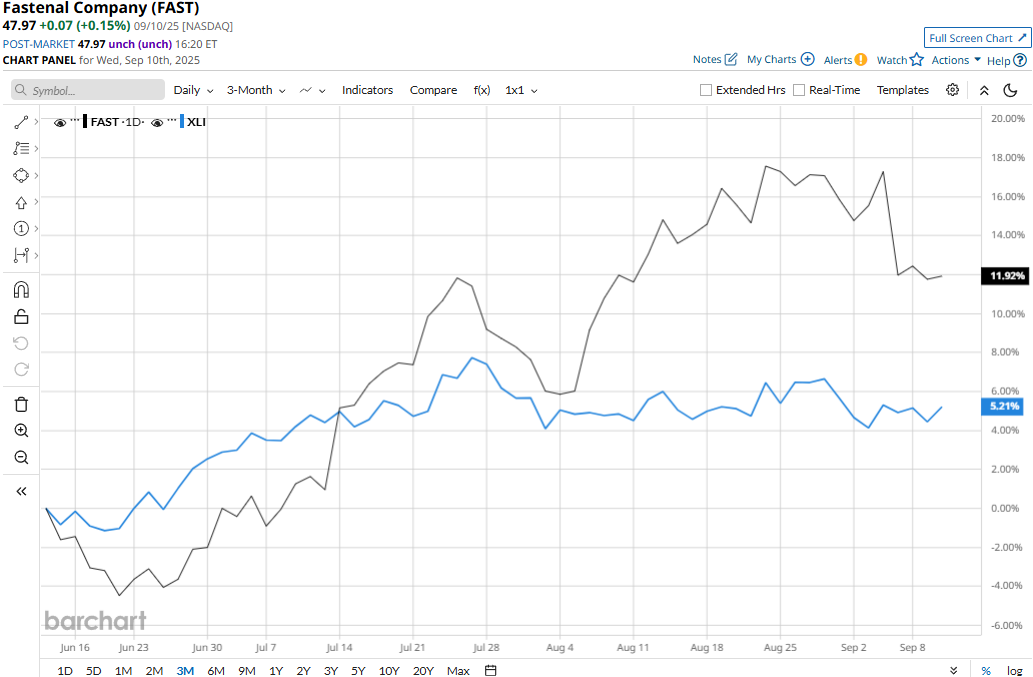Open the chart type line dropdown
Screen dimensions: 1033x677
coord(312,90)
